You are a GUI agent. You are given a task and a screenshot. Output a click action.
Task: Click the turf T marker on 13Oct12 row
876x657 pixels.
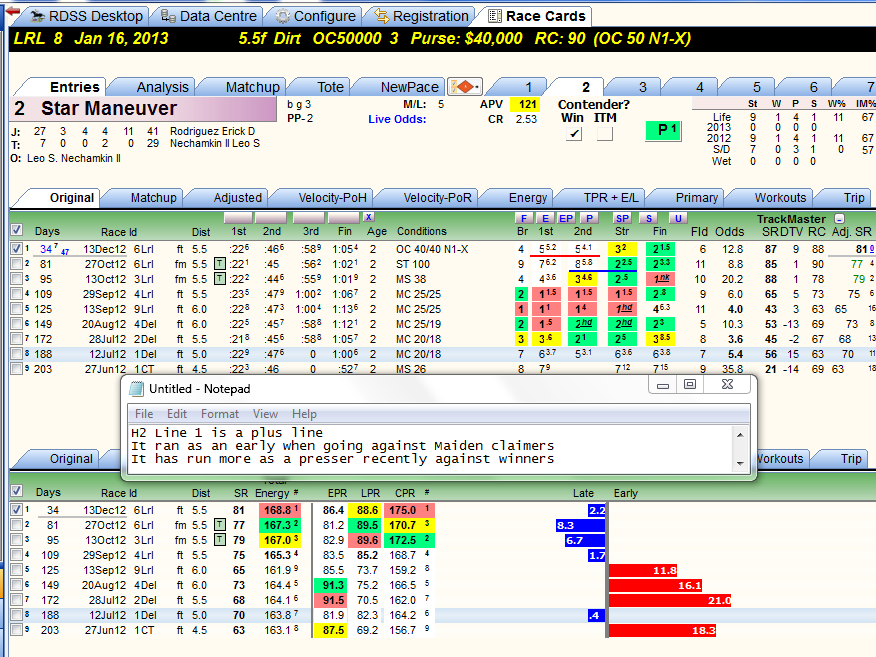[x=220, y=279]
